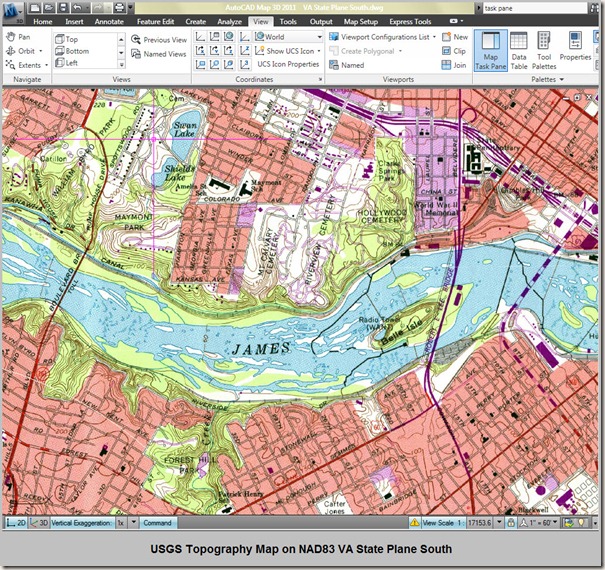Screen dimensions: 605x570
Task: Toggle the Command line button in status bar
Action: [157, 523]
